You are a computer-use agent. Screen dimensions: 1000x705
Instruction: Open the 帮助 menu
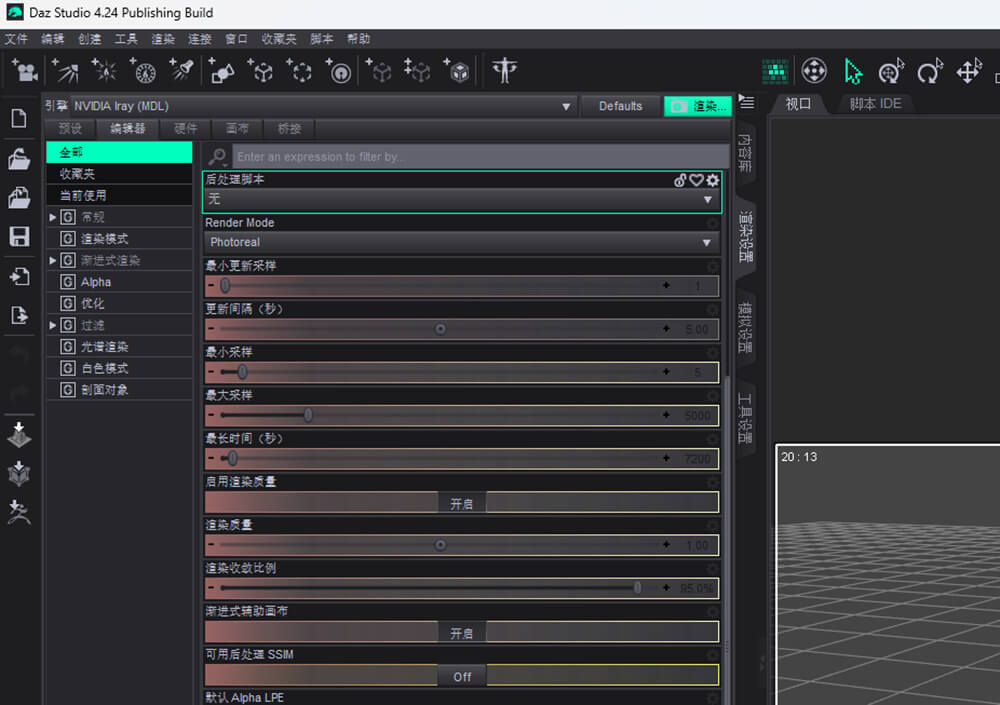tap(358, 39)
